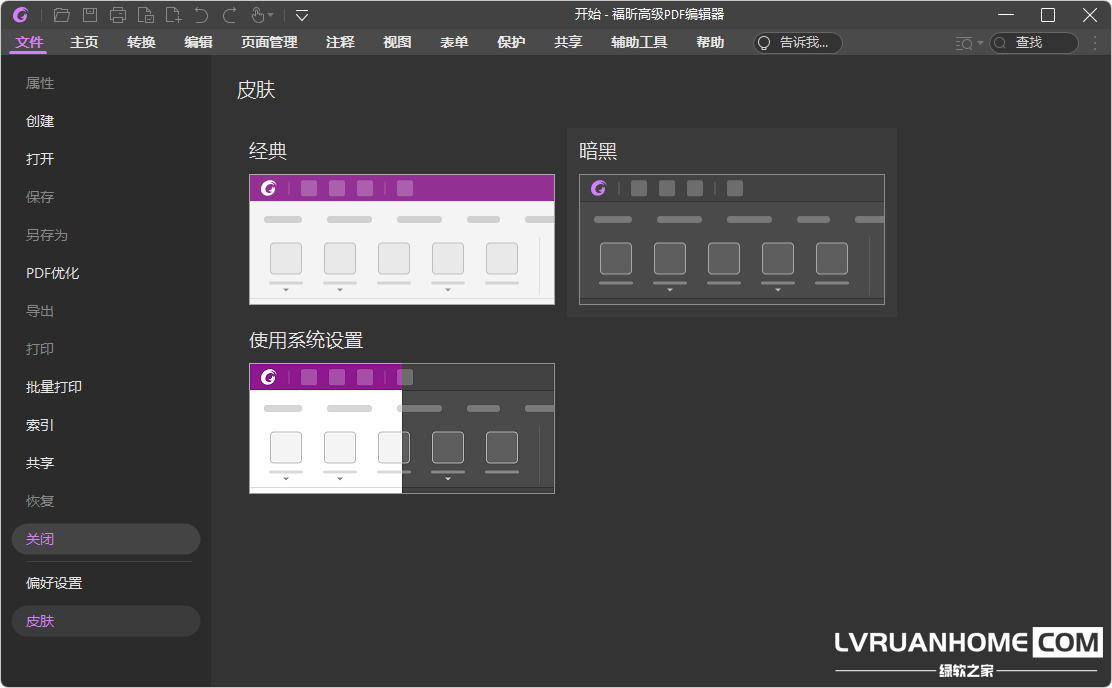Open the customize quick access toolbar dropdown

pos(302,15)
